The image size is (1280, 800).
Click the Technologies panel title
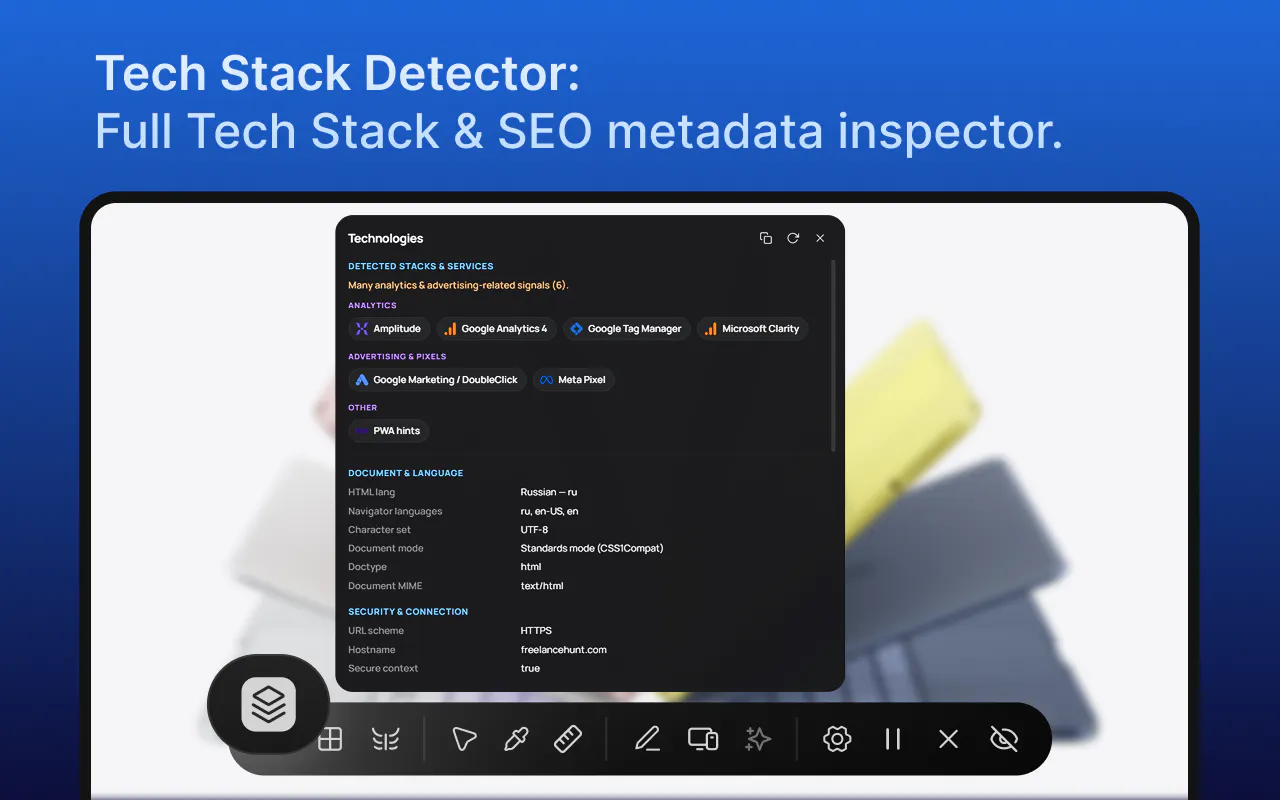(x=386, y=238)
